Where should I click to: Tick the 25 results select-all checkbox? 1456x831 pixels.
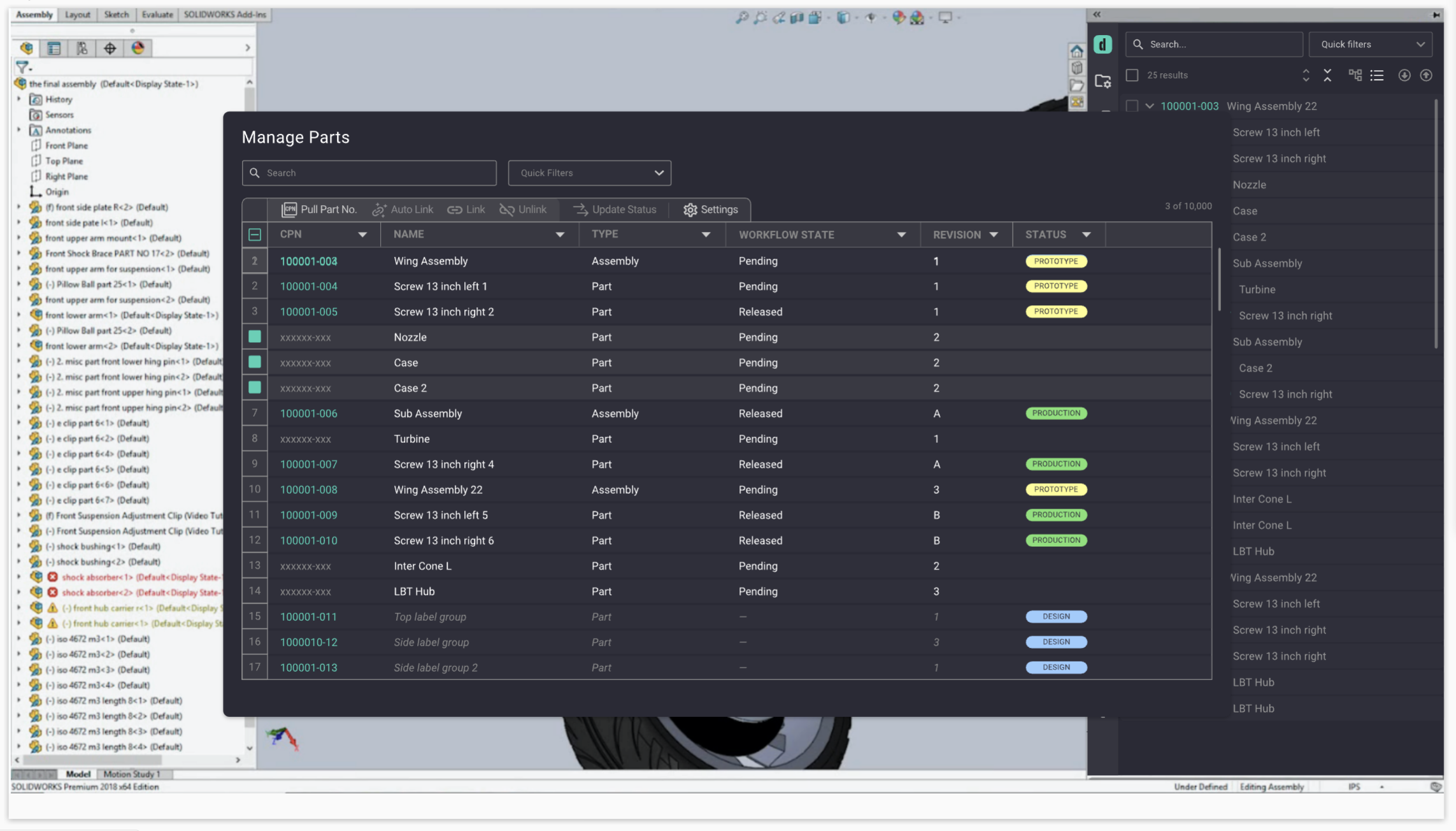pos(1132,75)
